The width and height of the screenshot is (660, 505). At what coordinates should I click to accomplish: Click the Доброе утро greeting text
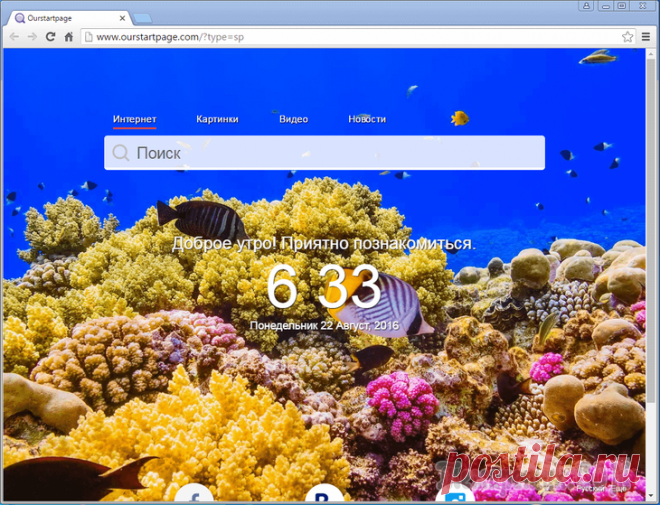tap(324, 243)
